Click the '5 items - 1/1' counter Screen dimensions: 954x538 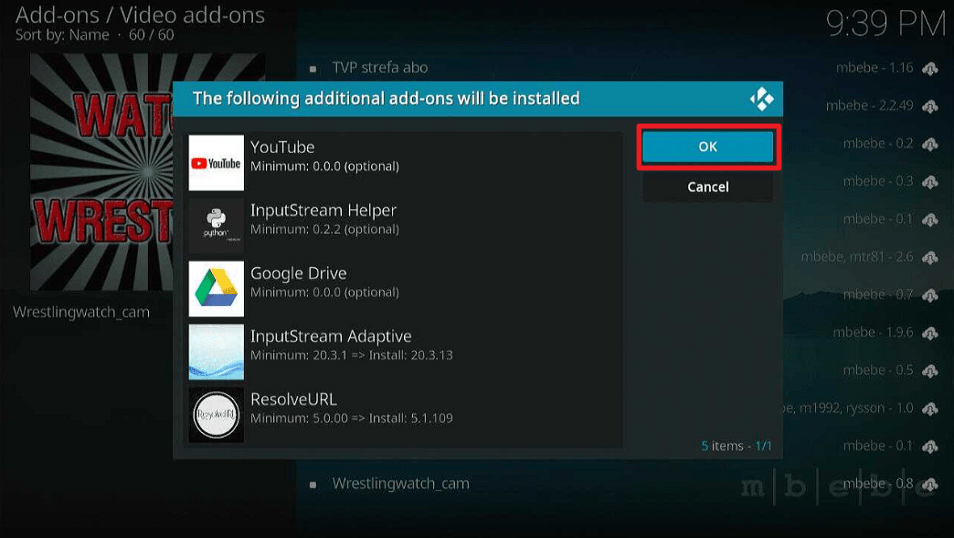pos(736,446)
